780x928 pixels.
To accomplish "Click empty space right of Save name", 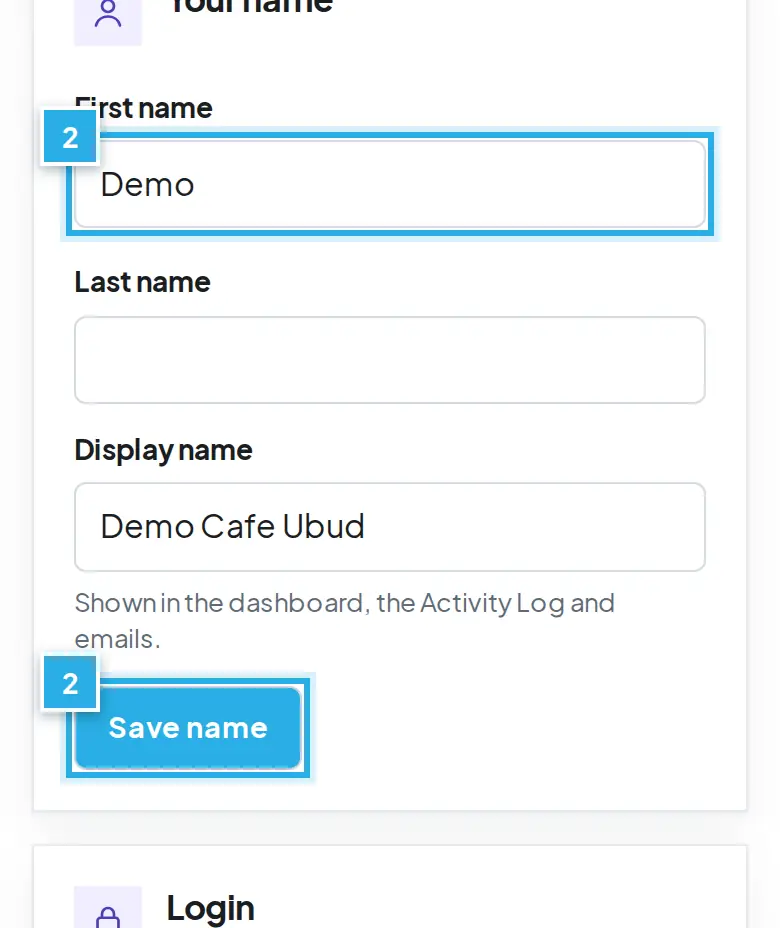I will [521, 728].
